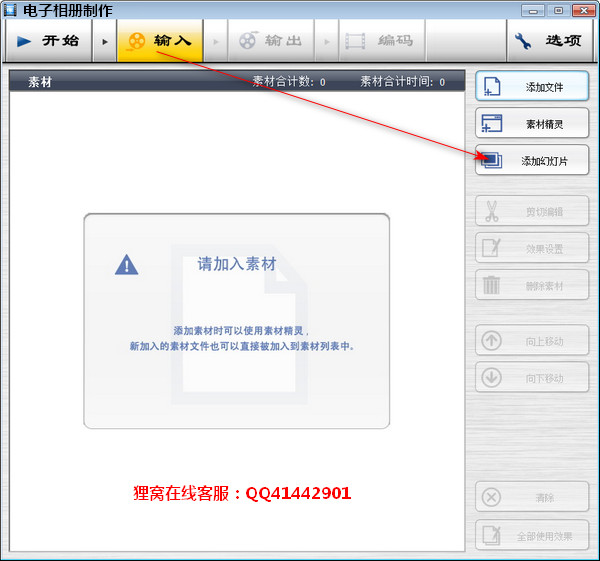Open 选项 (Options) with wrench icon
The image size is (600, 561).
click(x=550, y=41)
